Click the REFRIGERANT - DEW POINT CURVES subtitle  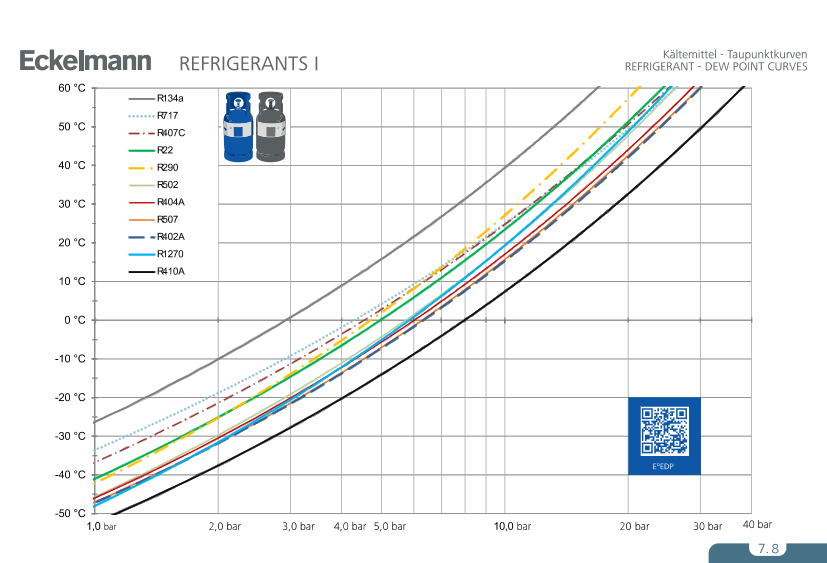tap(715, 66)
